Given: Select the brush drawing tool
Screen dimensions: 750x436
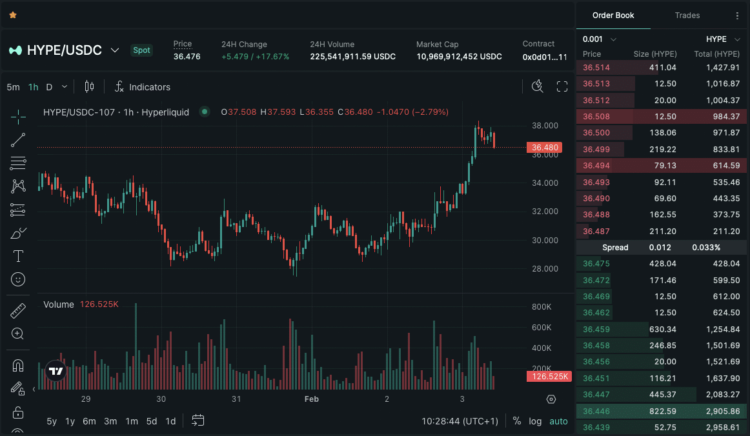Looking at the screenshot, I should click(x=18, y=233).
